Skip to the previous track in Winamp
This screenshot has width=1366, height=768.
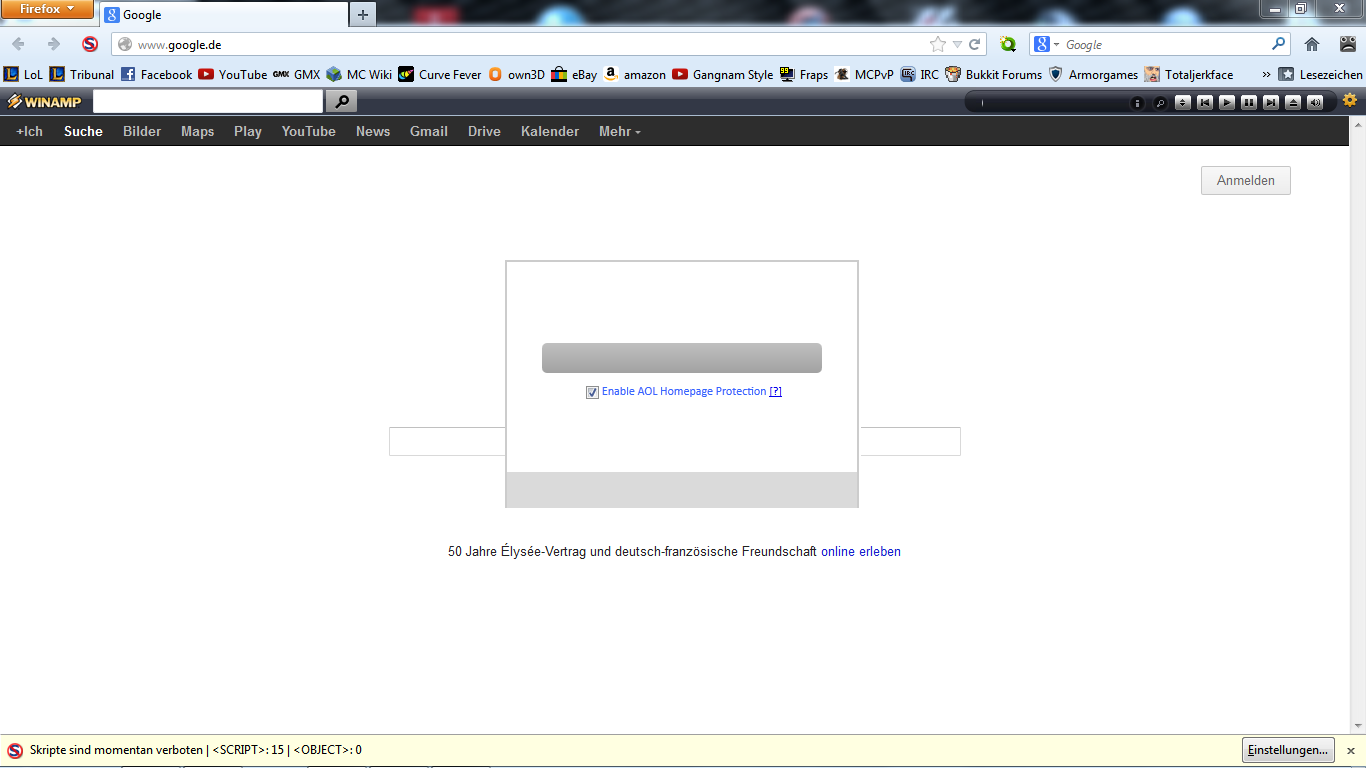[1205, 102]
